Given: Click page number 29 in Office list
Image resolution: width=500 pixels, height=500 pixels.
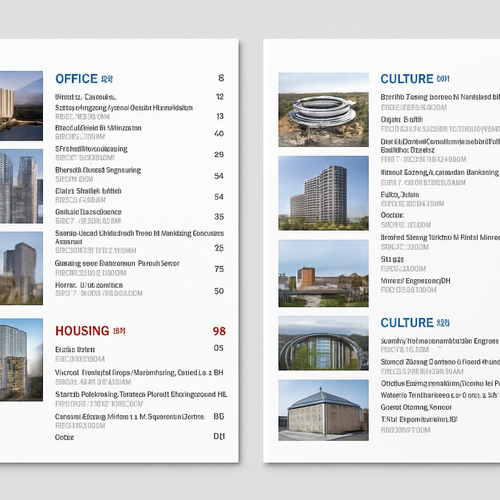Looking at the screenshot, I should 219,154.
